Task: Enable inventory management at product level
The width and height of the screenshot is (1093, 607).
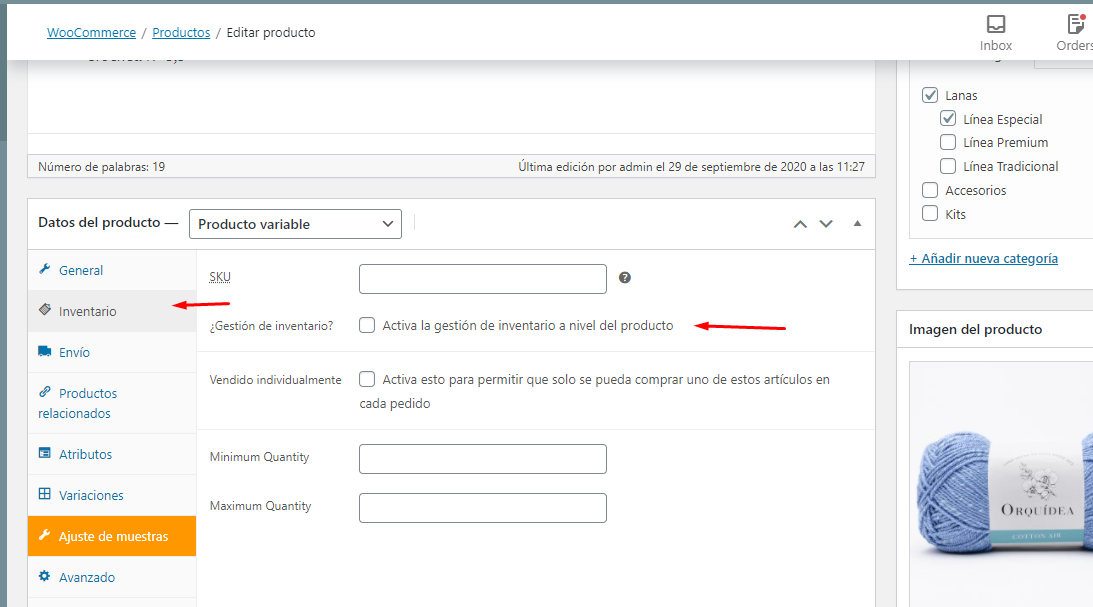Action: (x=368, y=325)
